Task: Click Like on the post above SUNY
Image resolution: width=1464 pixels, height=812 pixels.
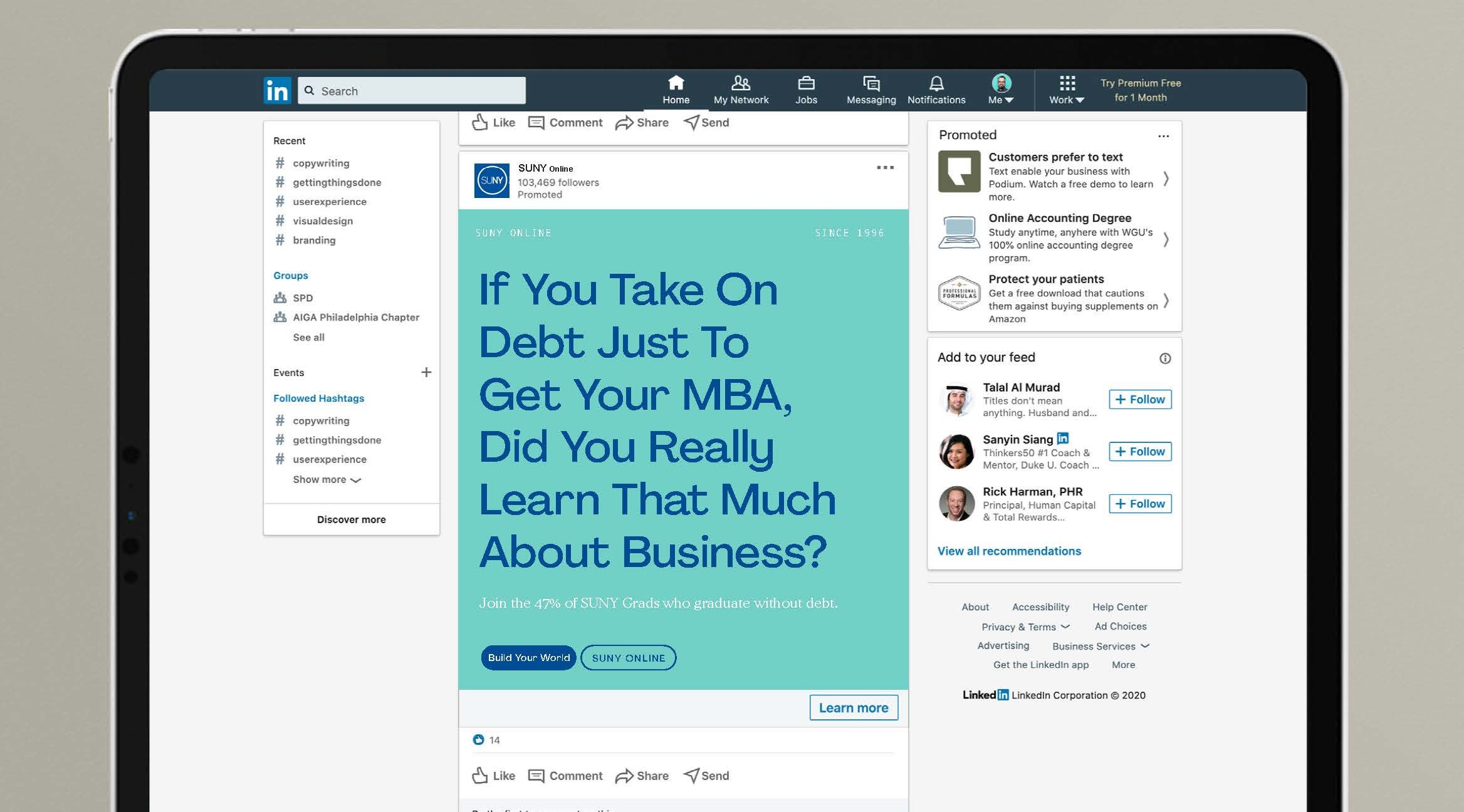Action: click(x=493, y=123)
